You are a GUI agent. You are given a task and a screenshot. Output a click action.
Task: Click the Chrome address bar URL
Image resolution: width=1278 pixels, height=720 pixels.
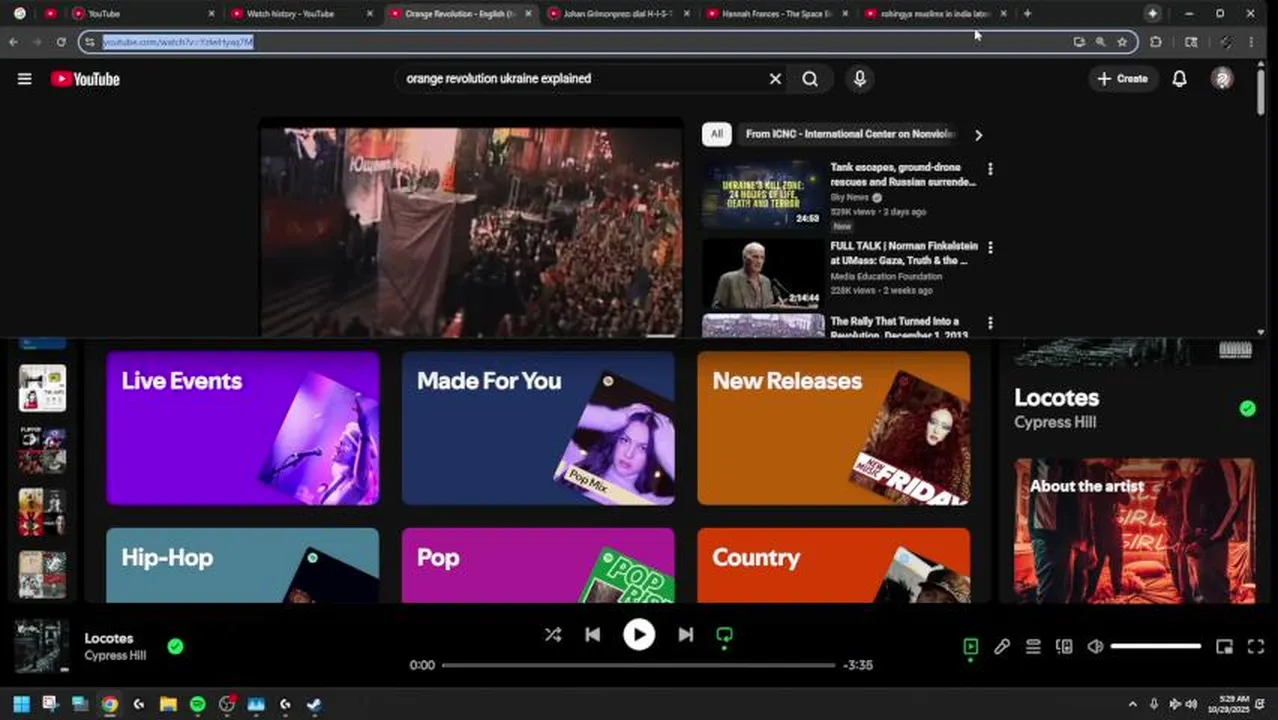point(178,42)
